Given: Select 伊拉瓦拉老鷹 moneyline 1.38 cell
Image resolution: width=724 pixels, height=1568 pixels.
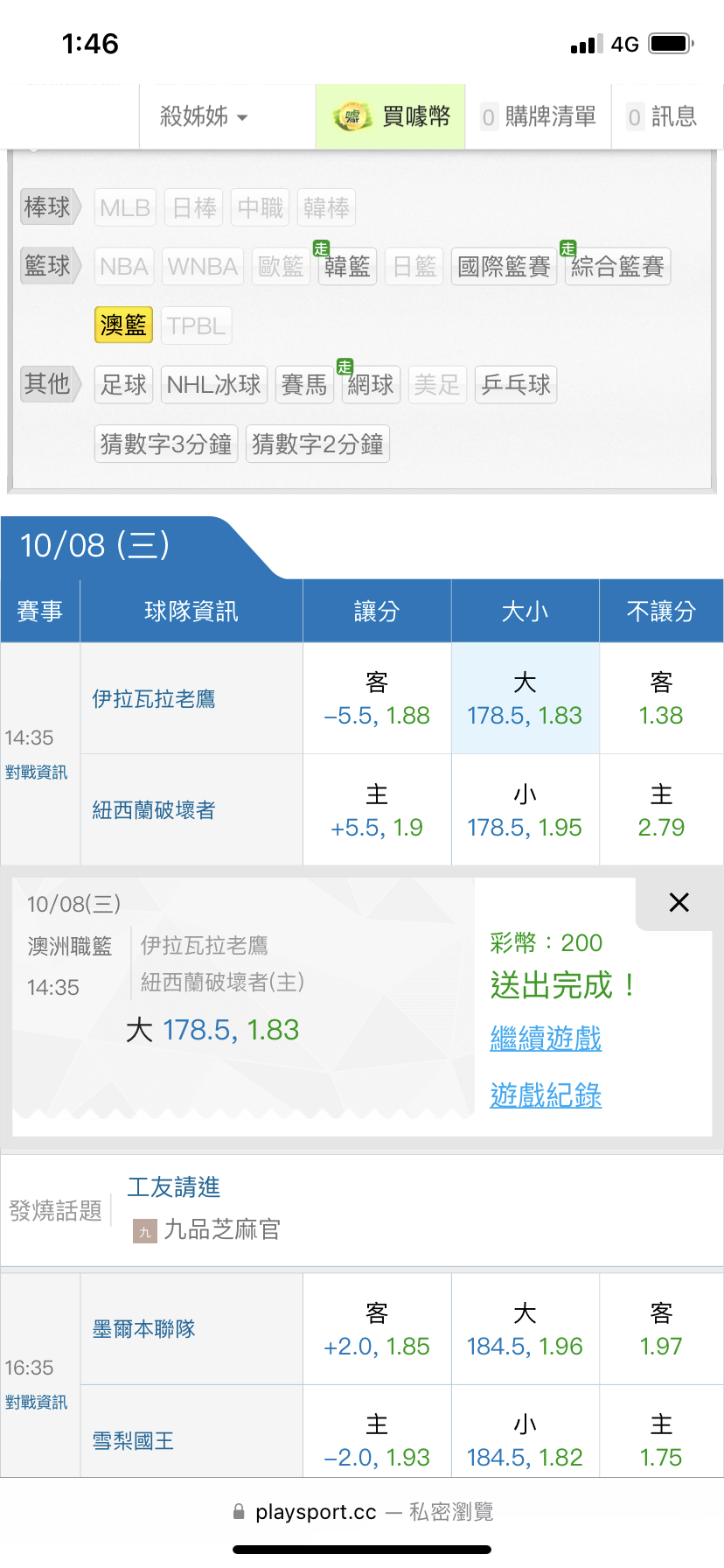Looking at the screenshot, I should (x=661, y=699).
